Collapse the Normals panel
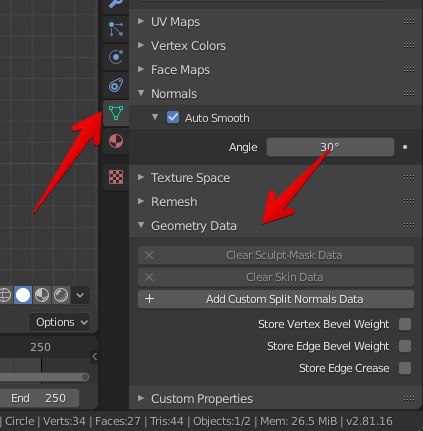This screenshot has width=423, height=431. click(x=141, y=93)
